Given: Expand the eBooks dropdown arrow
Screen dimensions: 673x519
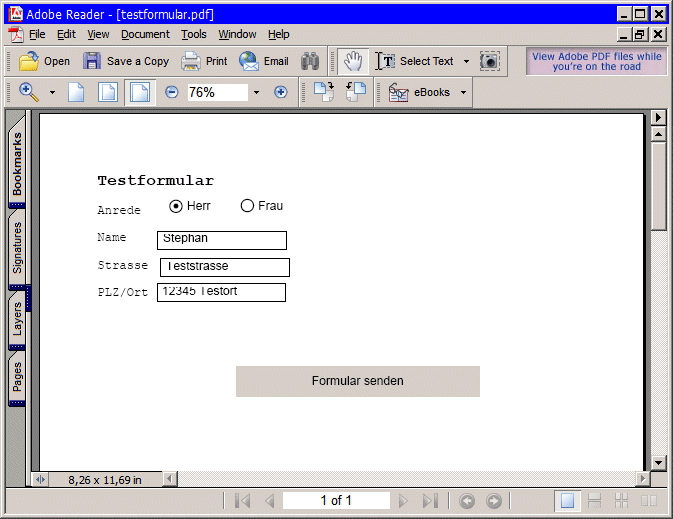Looking at the screenshot, I should tap(464, 93).
